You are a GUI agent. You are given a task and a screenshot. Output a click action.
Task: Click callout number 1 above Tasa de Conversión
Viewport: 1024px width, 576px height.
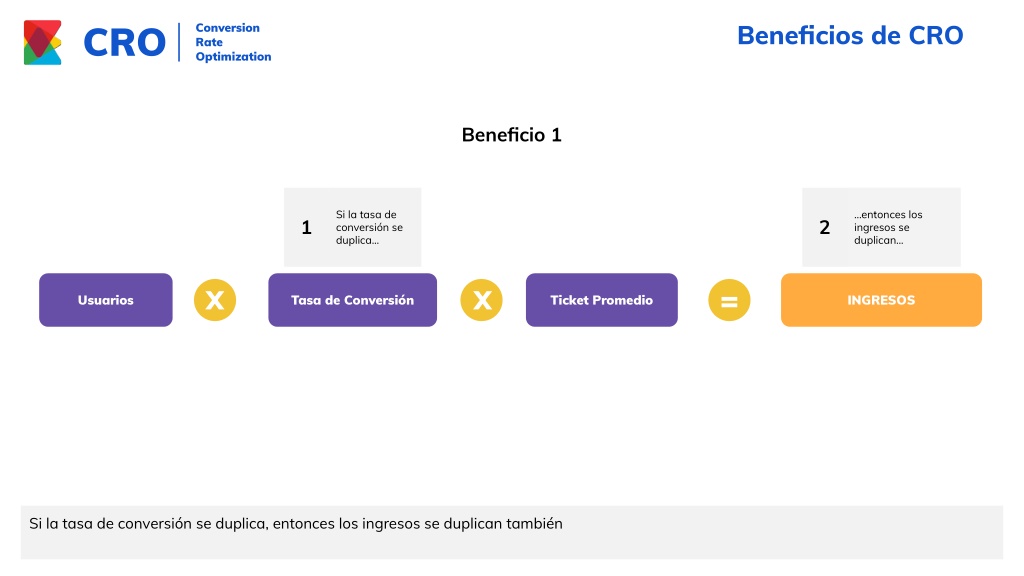point(306,227)
